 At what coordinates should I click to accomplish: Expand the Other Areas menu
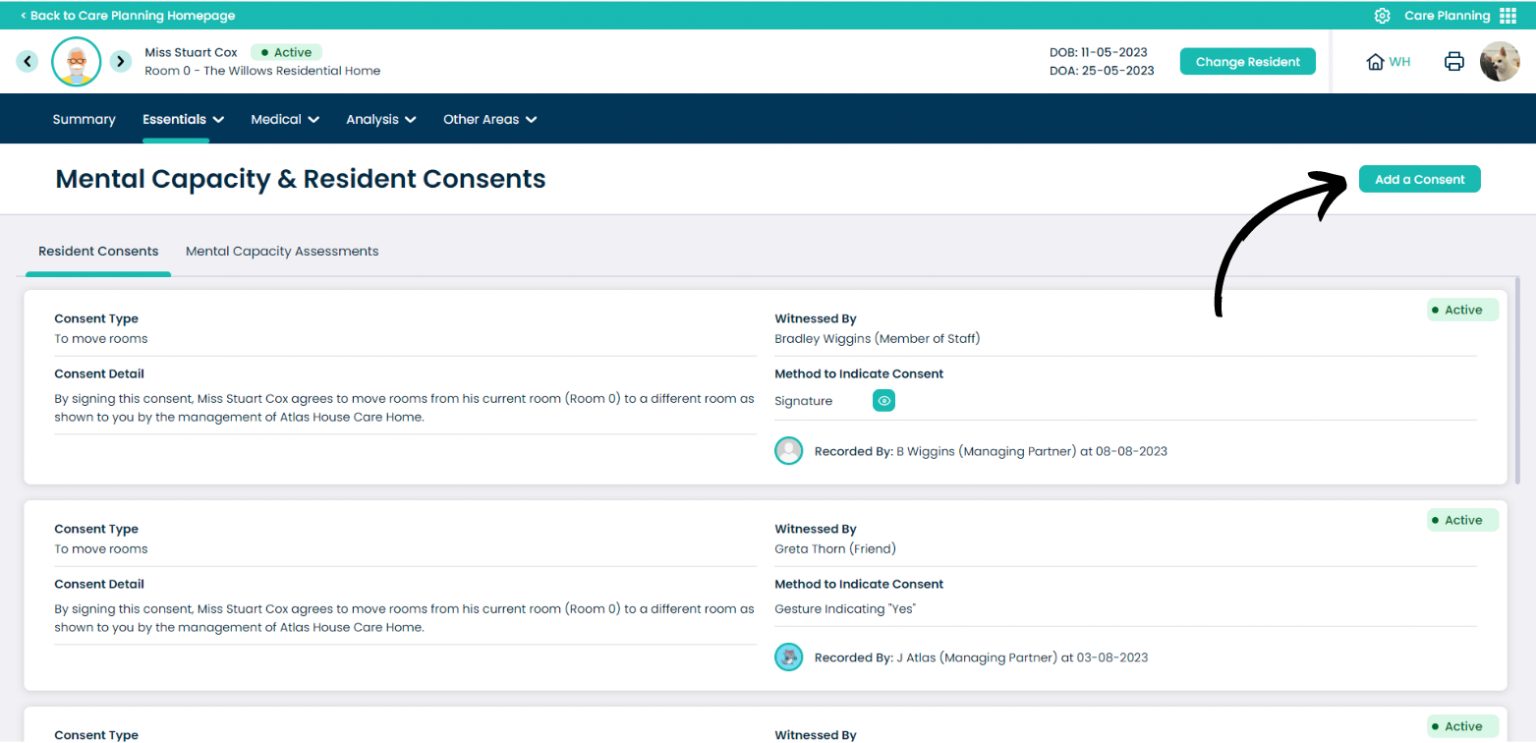(489, 118)
